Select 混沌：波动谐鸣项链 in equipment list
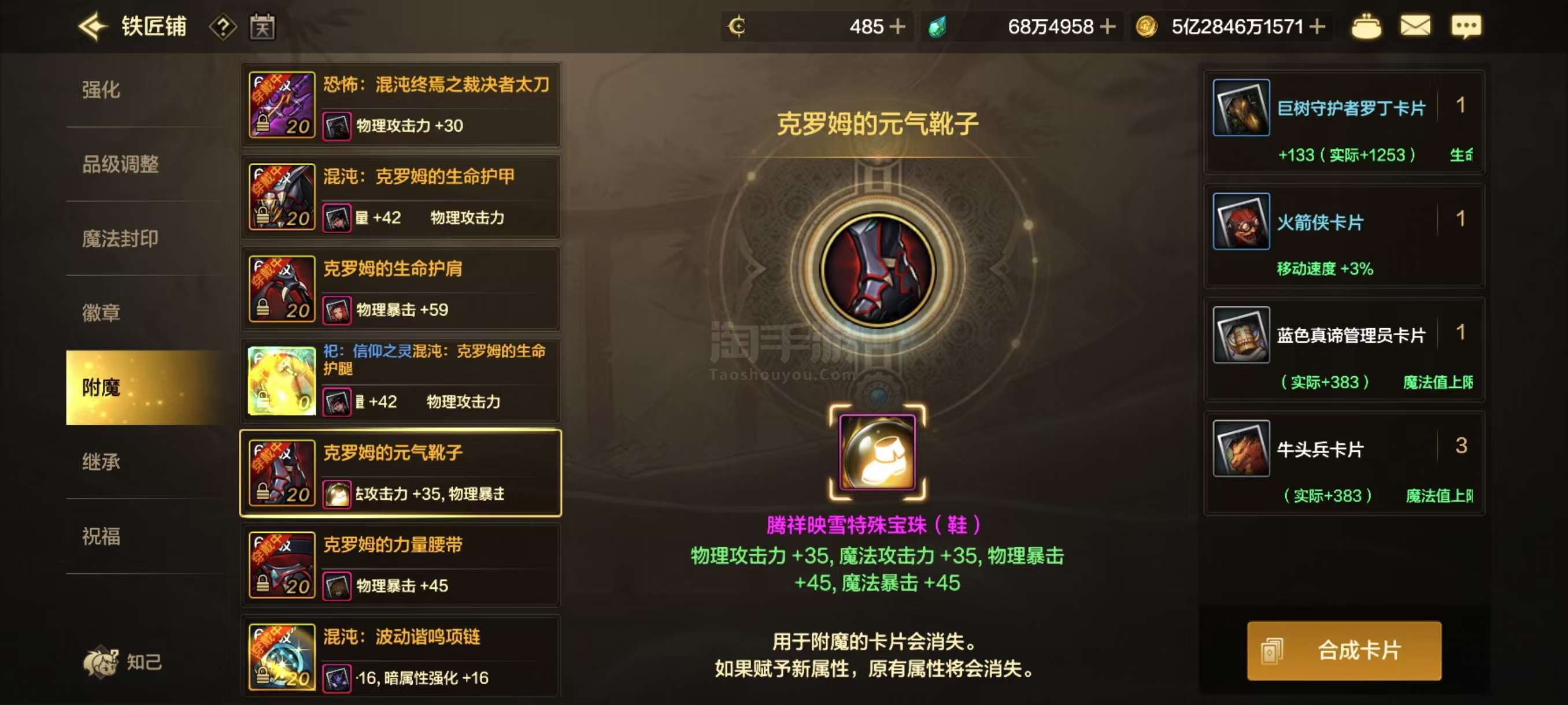Screen dimensions: 1568x705 coord(401,656)
